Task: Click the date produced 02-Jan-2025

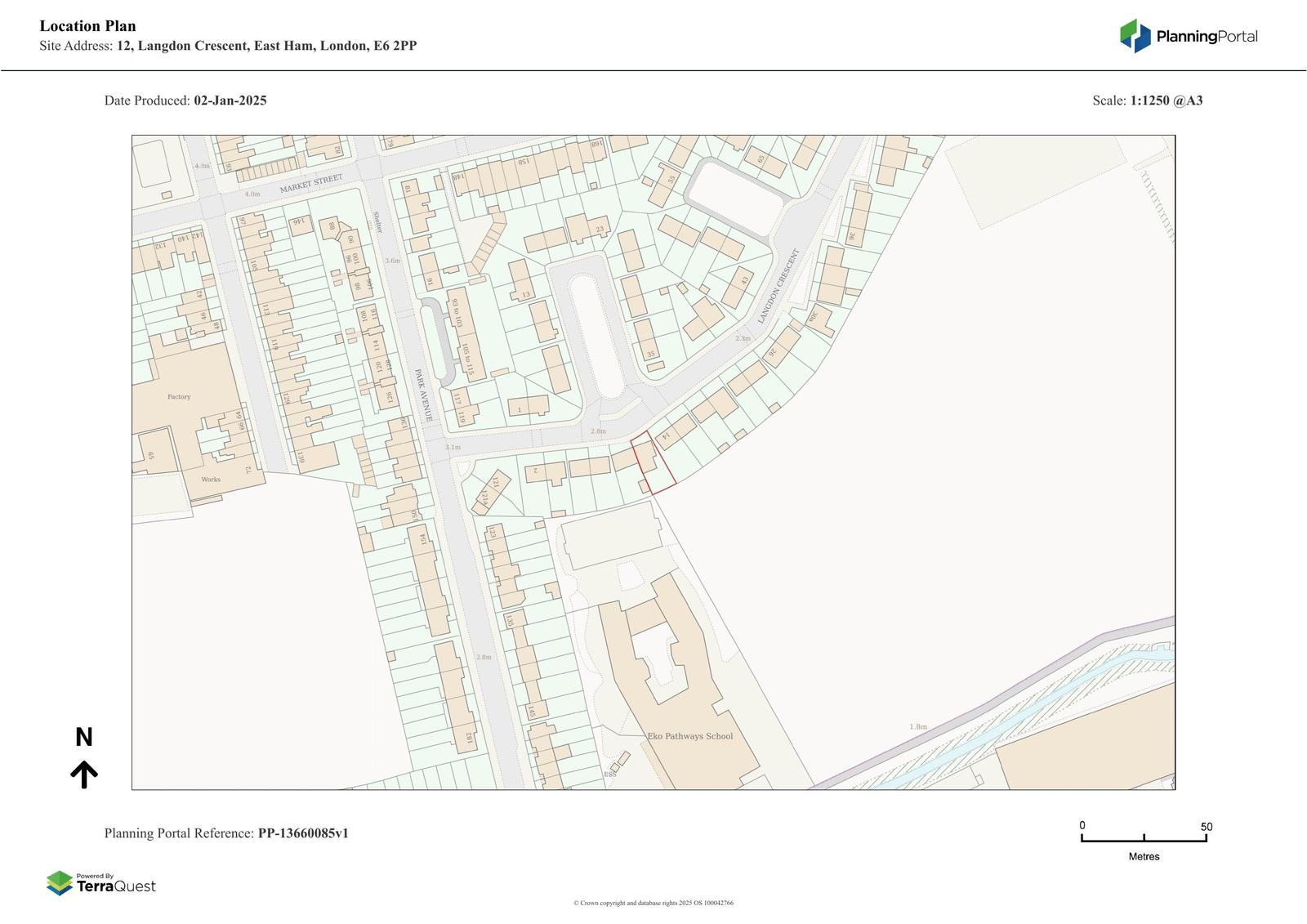Action: pos(230,100)
